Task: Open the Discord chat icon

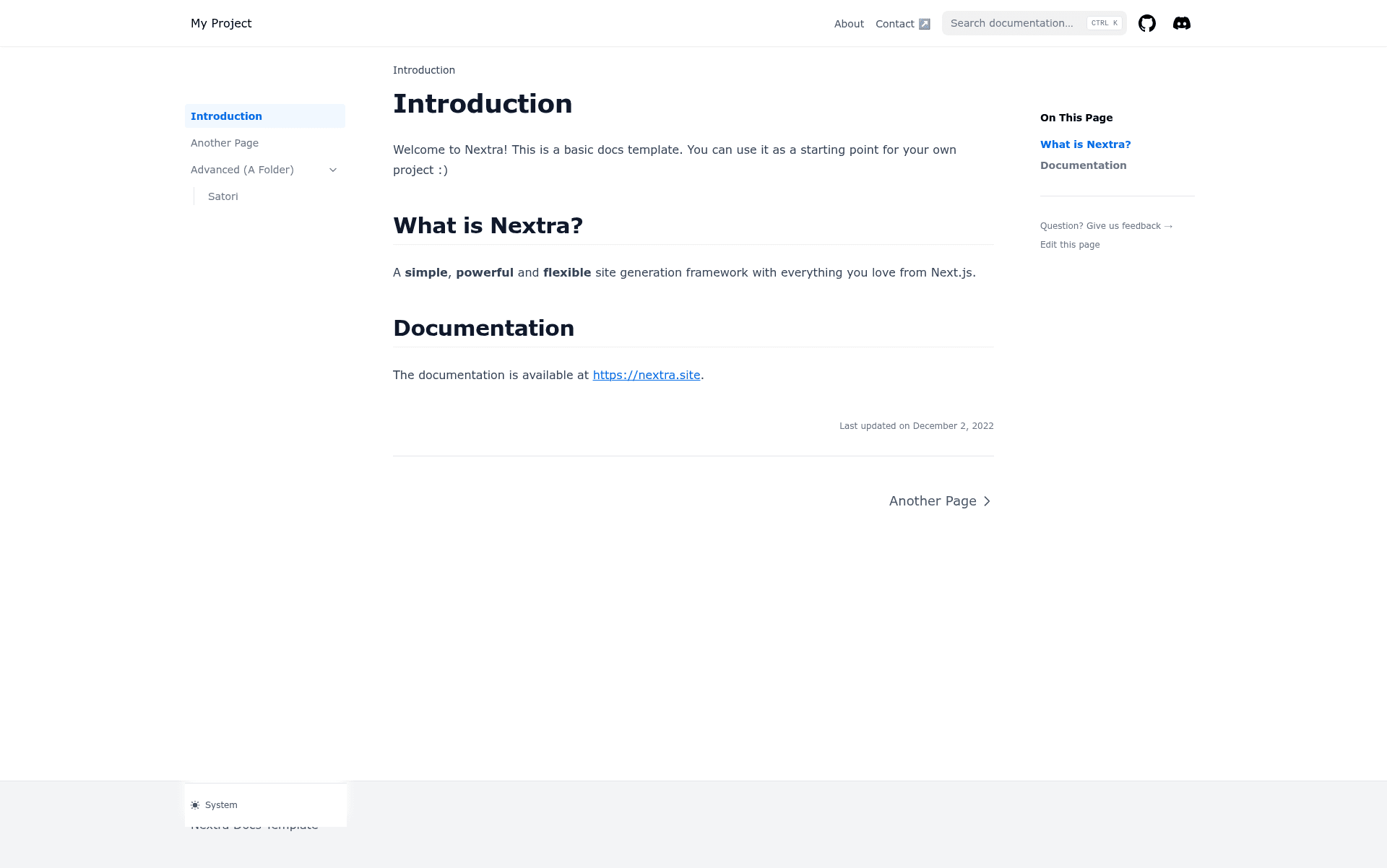Action: click(1181, 23)
